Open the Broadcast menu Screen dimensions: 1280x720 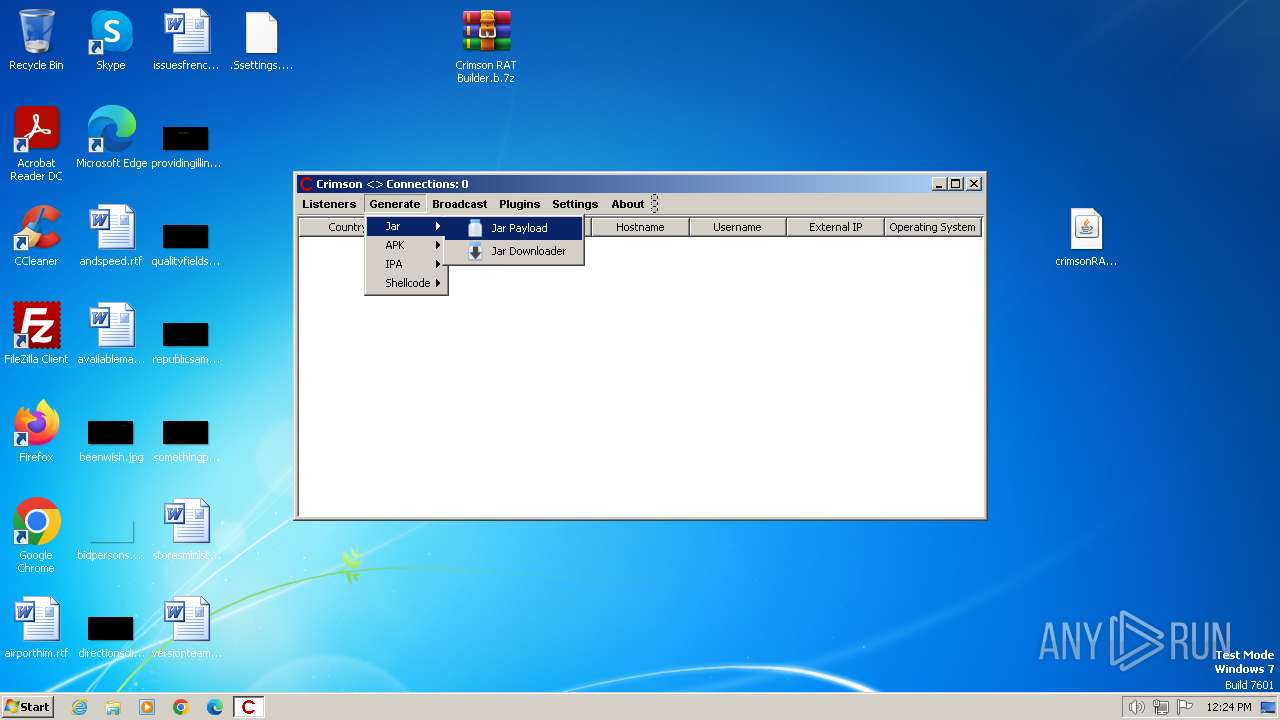point(460,204)
